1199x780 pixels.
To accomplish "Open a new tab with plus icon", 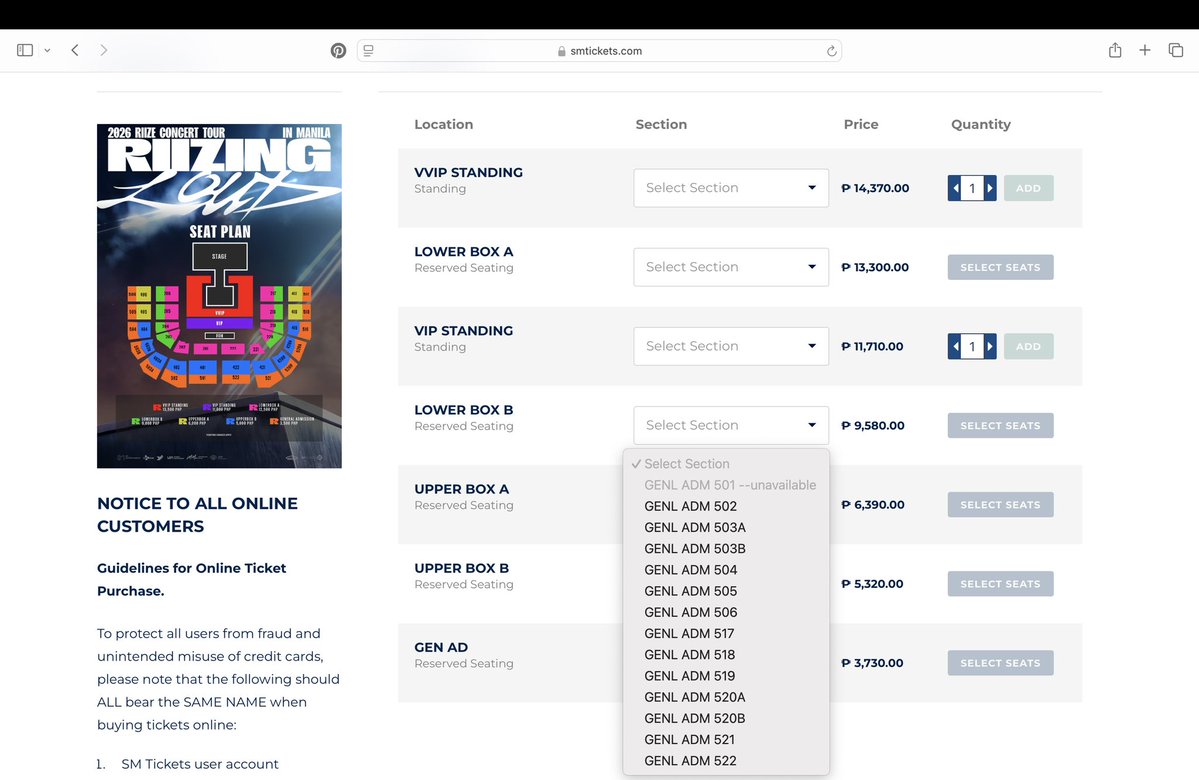I will (x=1145, y=50).
